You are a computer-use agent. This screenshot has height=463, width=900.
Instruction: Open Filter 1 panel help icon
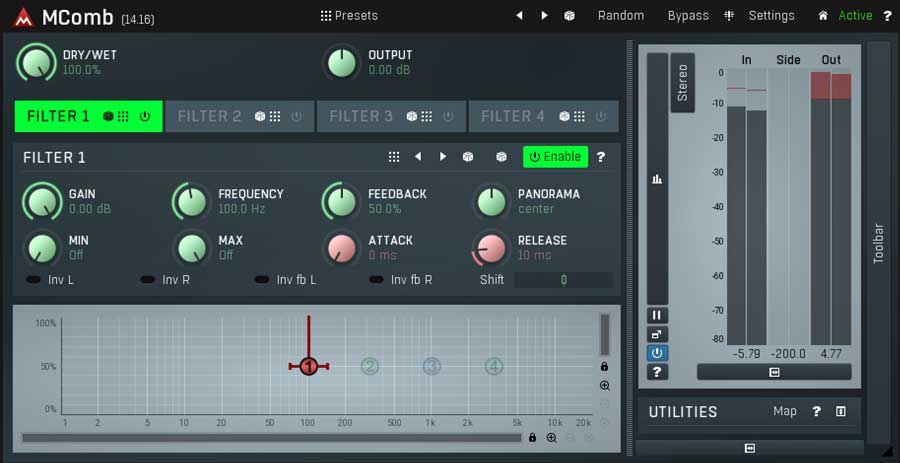point(601,157)
